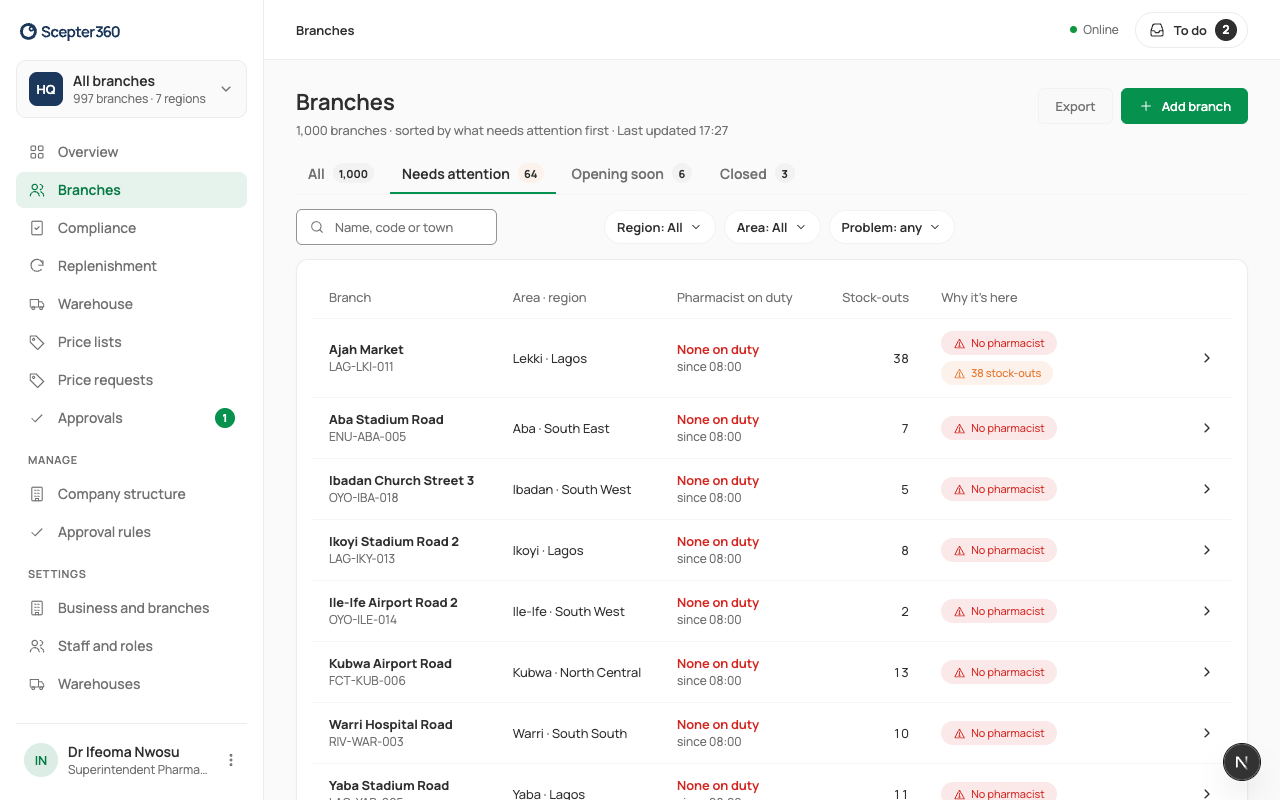
Task: Open the Area: All filter dropdown
Action: [x=772, y=227]
